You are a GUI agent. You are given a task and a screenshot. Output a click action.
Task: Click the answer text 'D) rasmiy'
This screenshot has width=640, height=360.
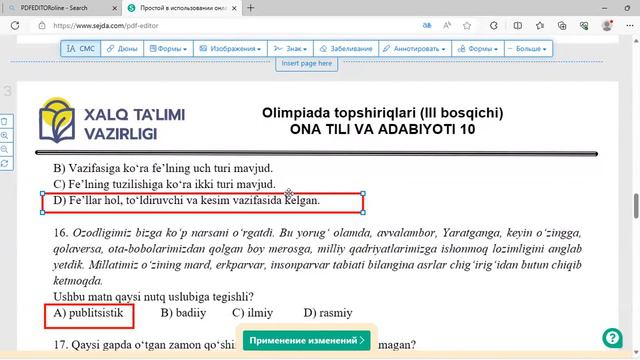pos(328,313)
